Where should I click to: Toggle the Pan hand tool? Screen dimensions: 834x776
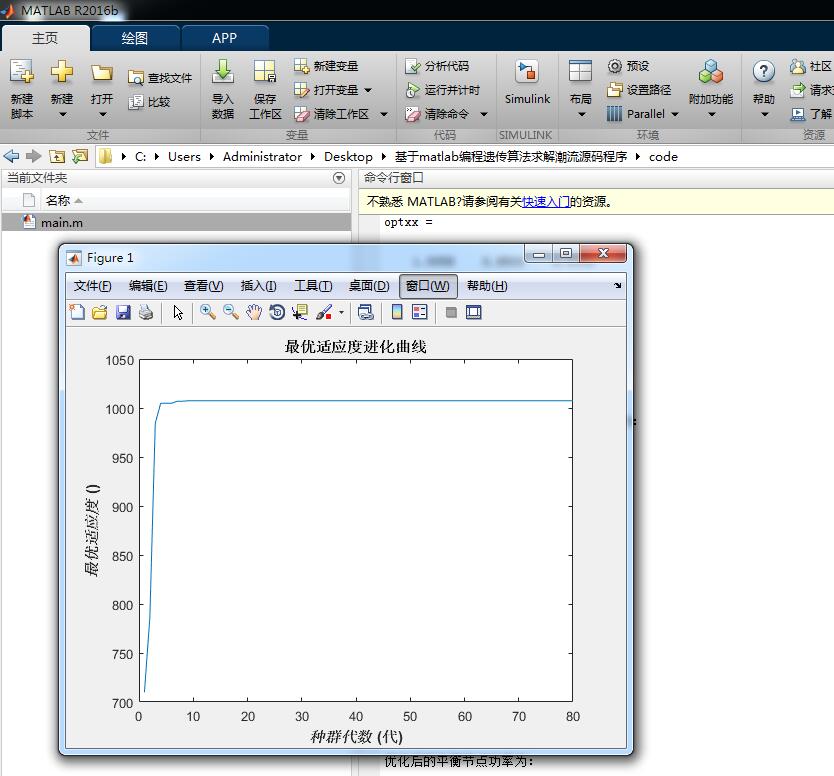[x=254, y=312]
